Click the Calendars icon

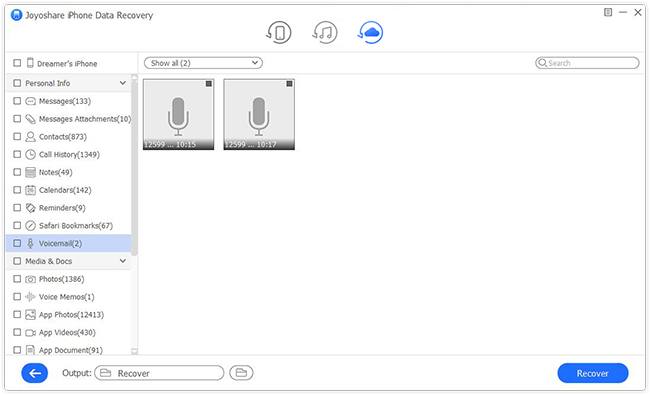(x=31, y=190)
